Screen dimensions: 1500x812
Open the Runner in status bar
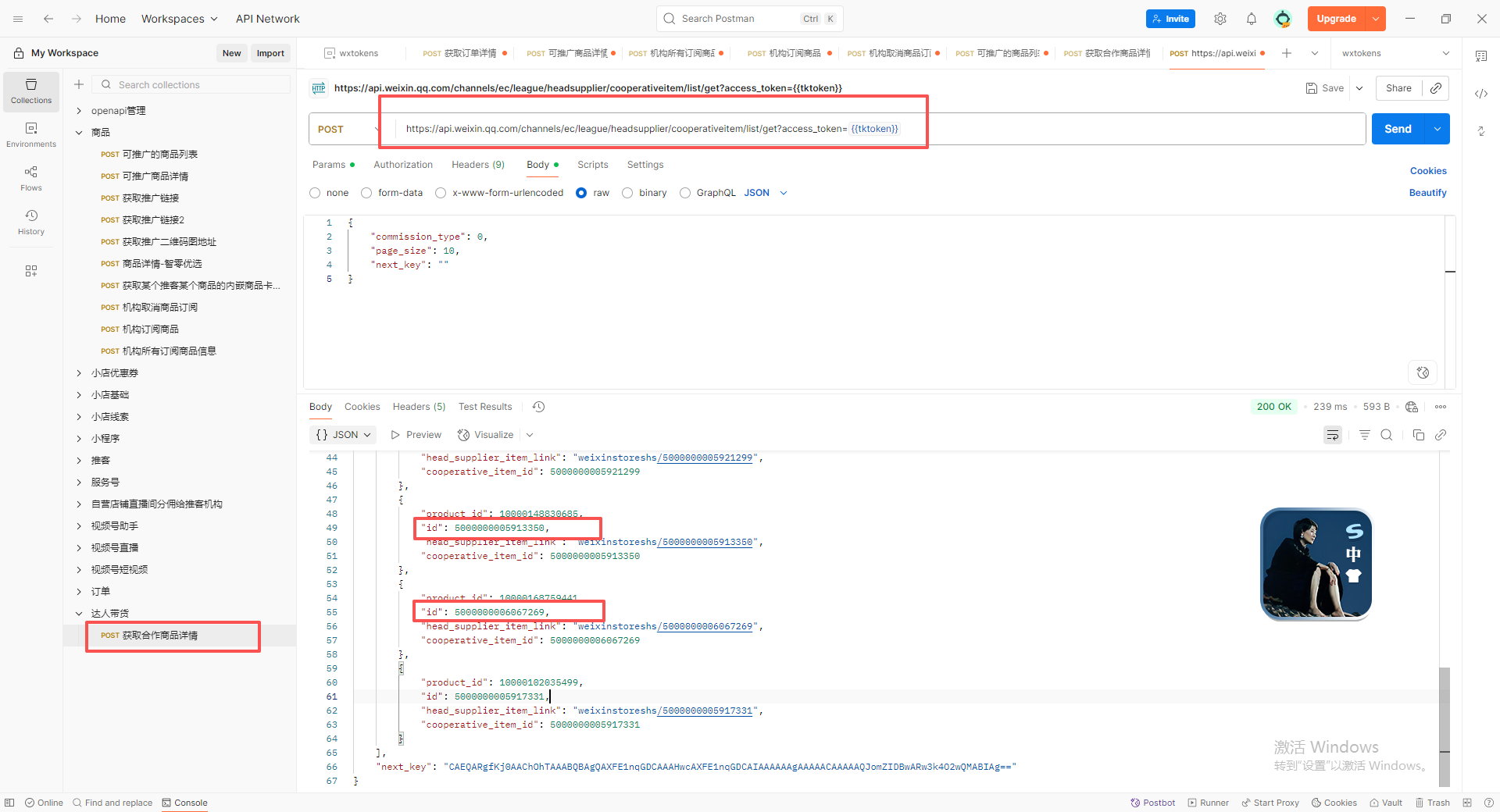[x=1209, y=803]
